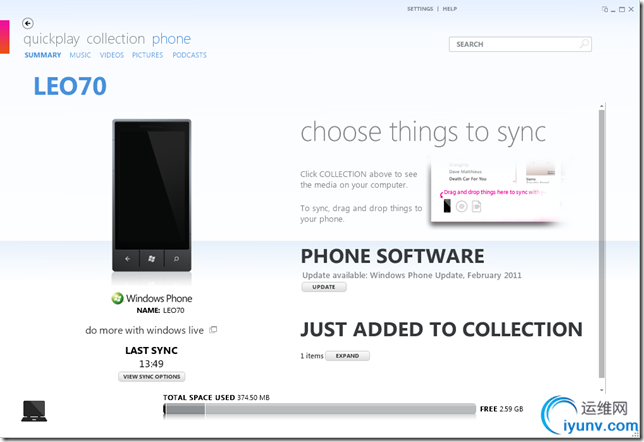Switch to the Pictures tab
The image size is (644, 442).
(147, 55)
